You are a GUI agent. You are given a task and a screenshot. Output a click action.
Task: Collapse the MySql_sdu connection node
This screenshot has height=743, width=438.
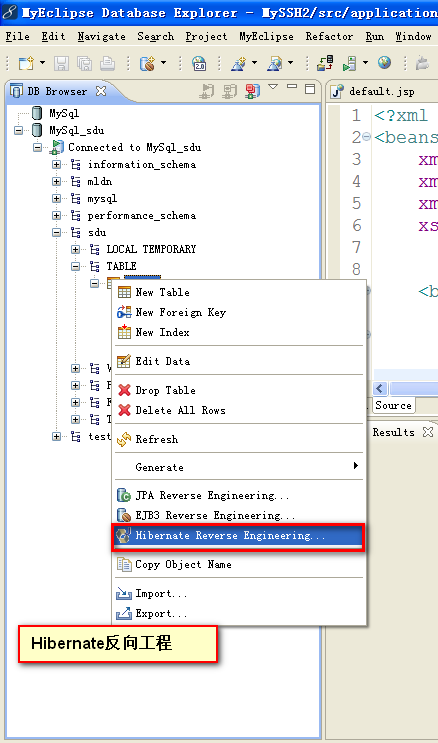[x=18, y=130]
